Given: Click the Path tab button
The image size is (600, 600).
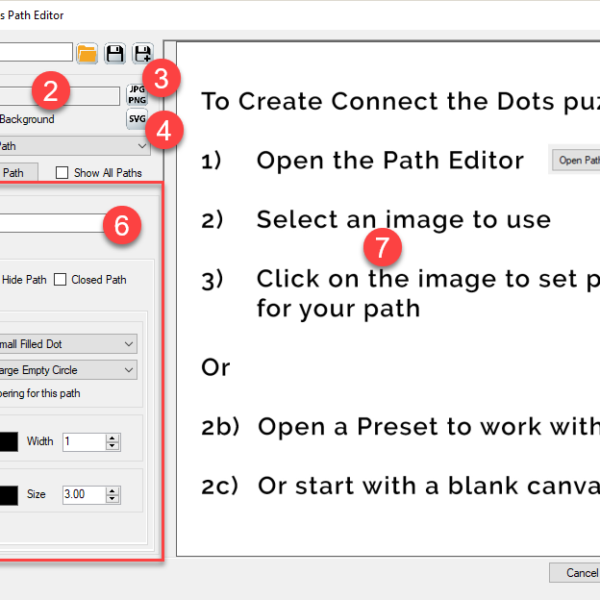Looking at the screenshot, I should tap(13, 173).
